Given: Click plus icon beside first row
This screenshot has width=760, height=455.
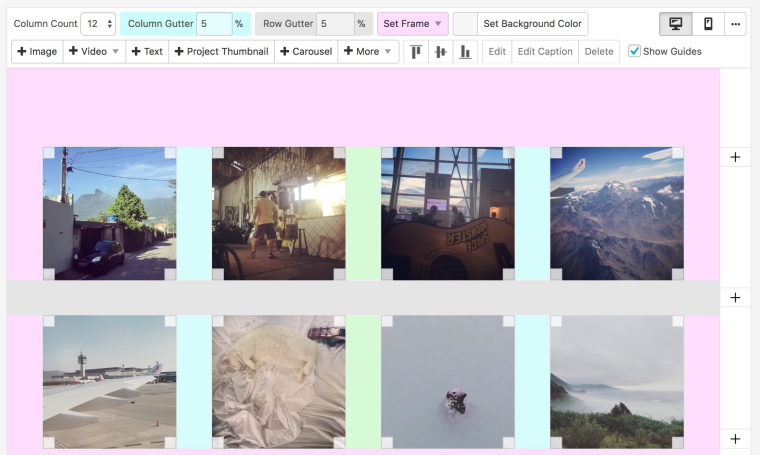Looking at the screenshot, I should click(x=735, y=157).
